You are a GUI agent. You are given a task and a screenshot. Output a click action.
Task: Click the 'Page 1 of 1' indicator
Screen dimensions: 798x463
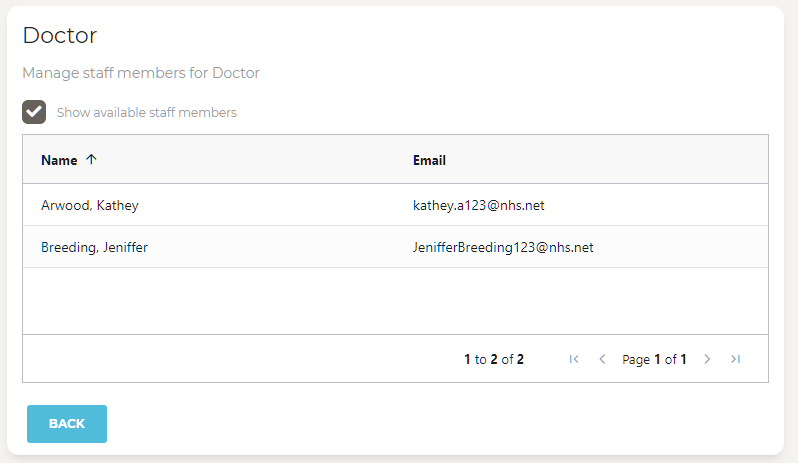click(654, 359)
